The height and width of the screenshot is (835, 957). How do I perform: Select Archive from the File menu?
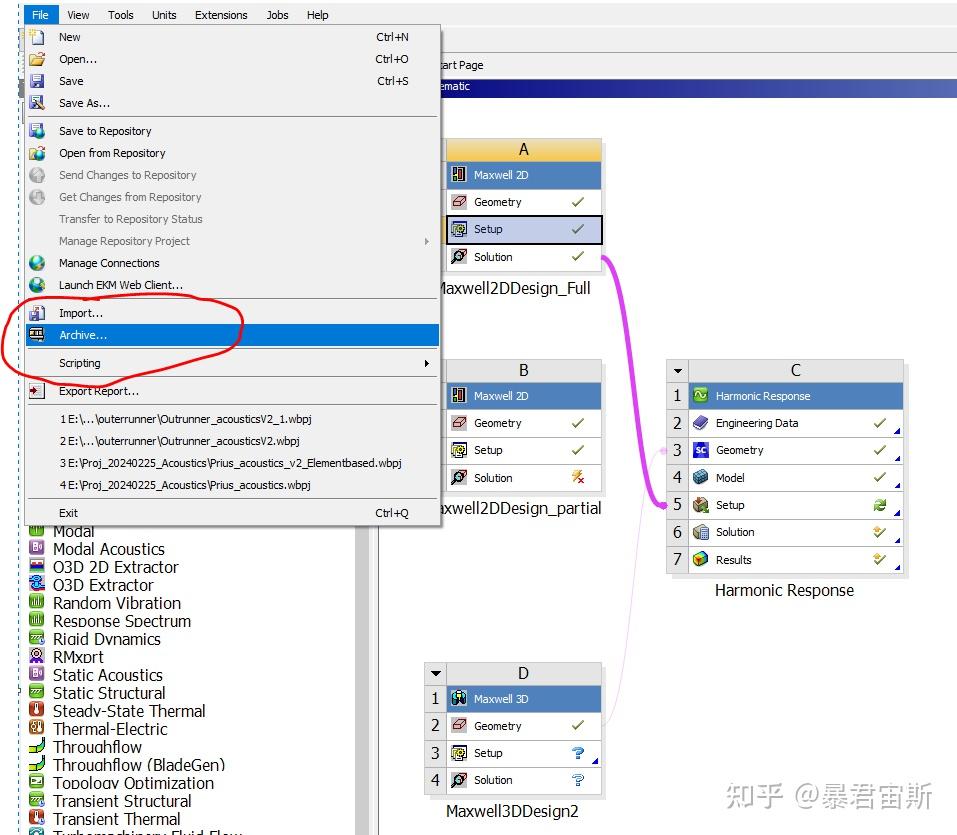coord(85,334)
